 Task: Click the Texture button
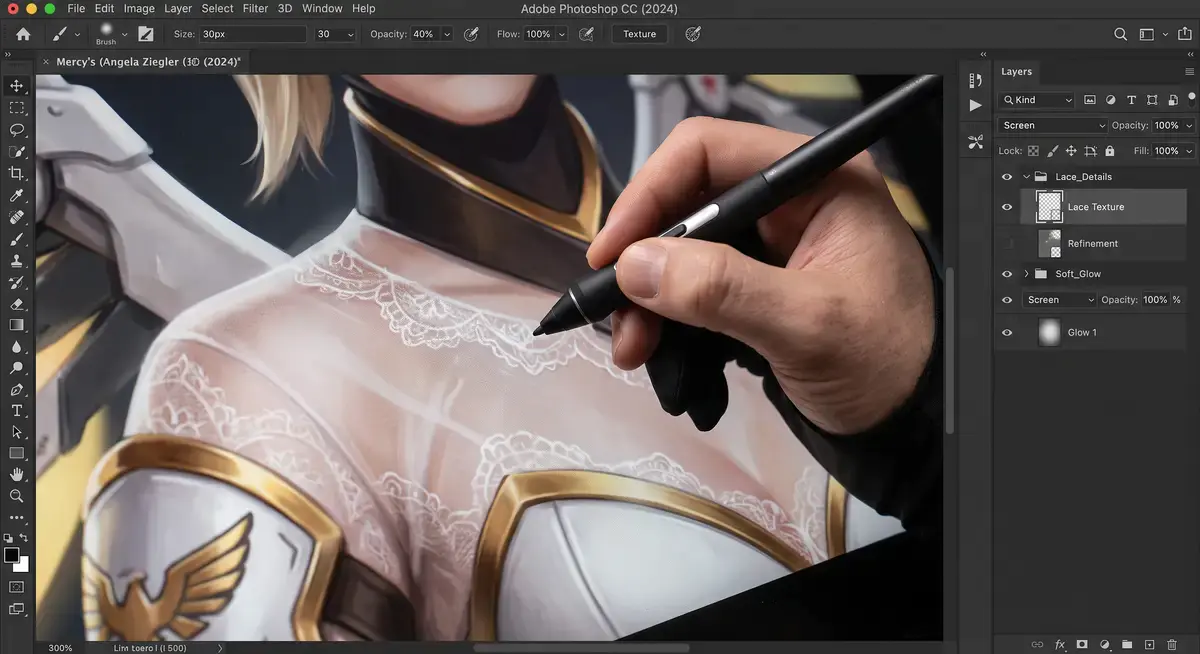pos(640,34)
